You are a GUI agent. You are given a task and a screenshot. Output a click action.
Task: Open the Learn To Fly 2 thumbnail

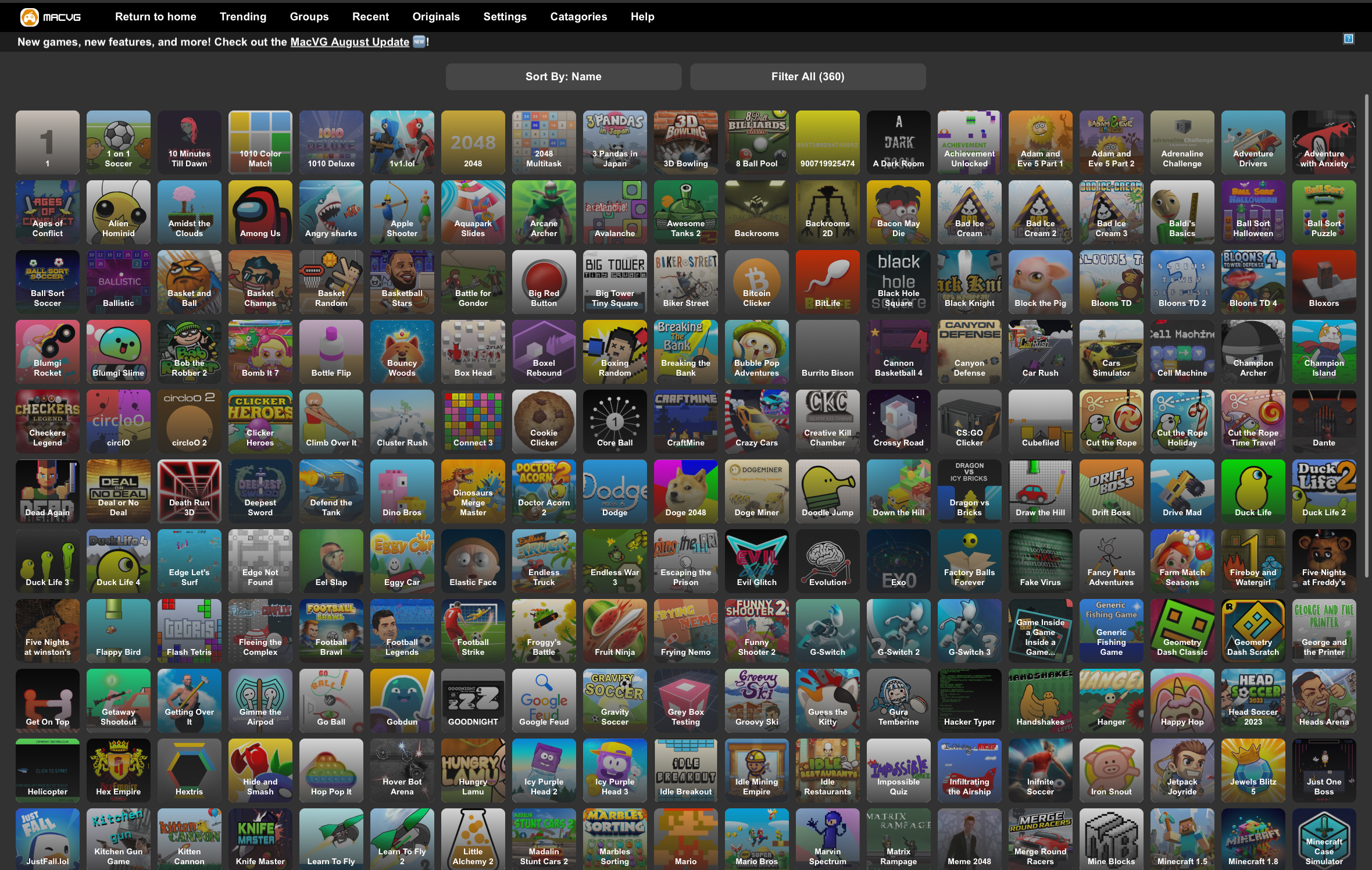tap(402, 839)
